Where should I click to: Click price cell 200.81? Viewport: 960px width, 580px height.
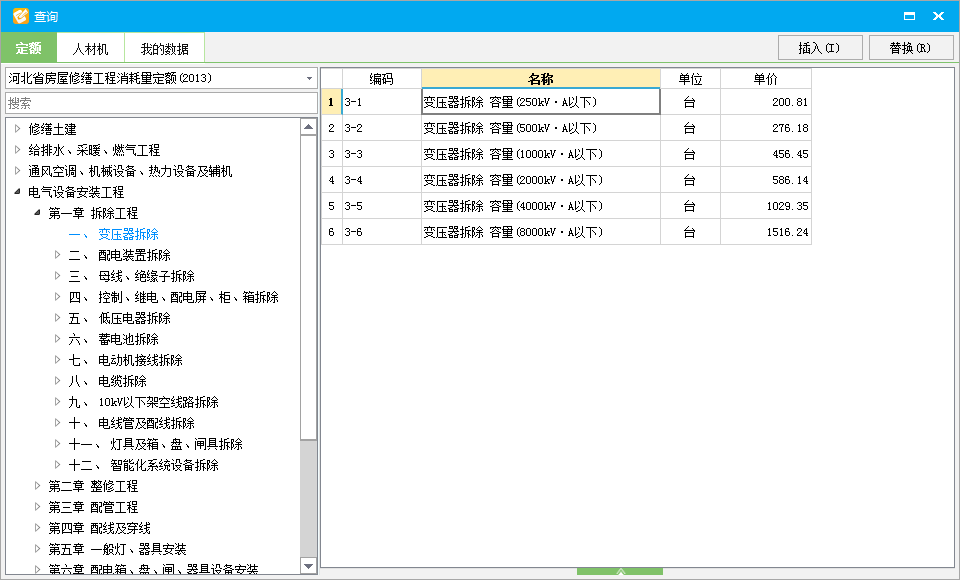(x=766, y=102)
